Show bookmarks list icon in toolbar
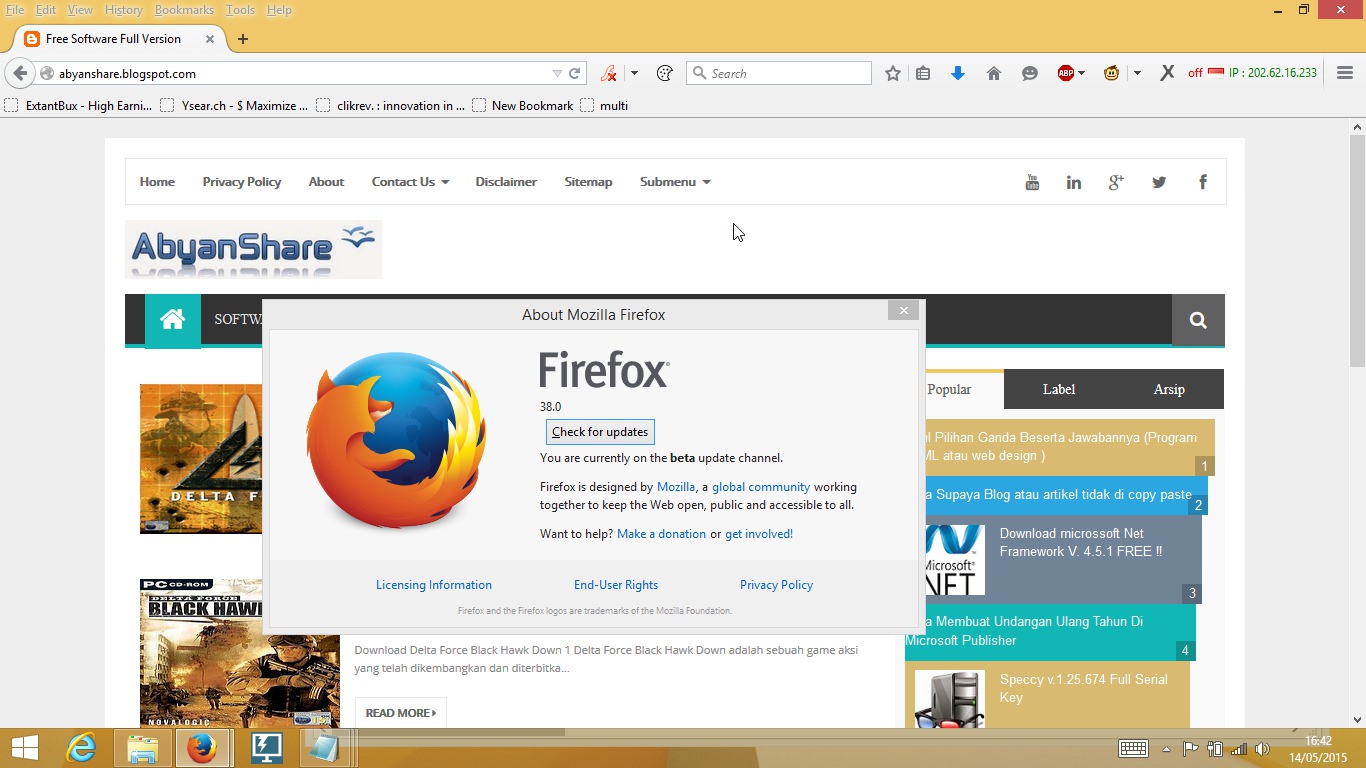The height and width of the screenshot is (768, 1366). click(x=923, y=73)
